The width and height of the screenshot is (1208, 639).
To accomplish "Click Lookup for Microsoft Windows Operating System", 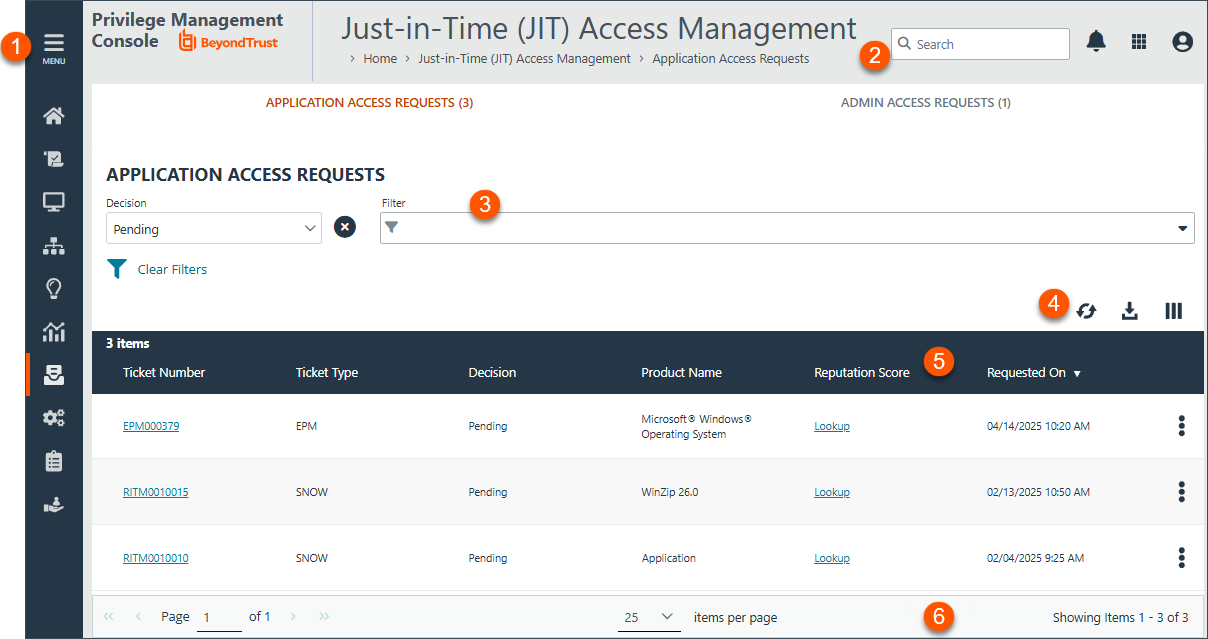I will point(832,426).
